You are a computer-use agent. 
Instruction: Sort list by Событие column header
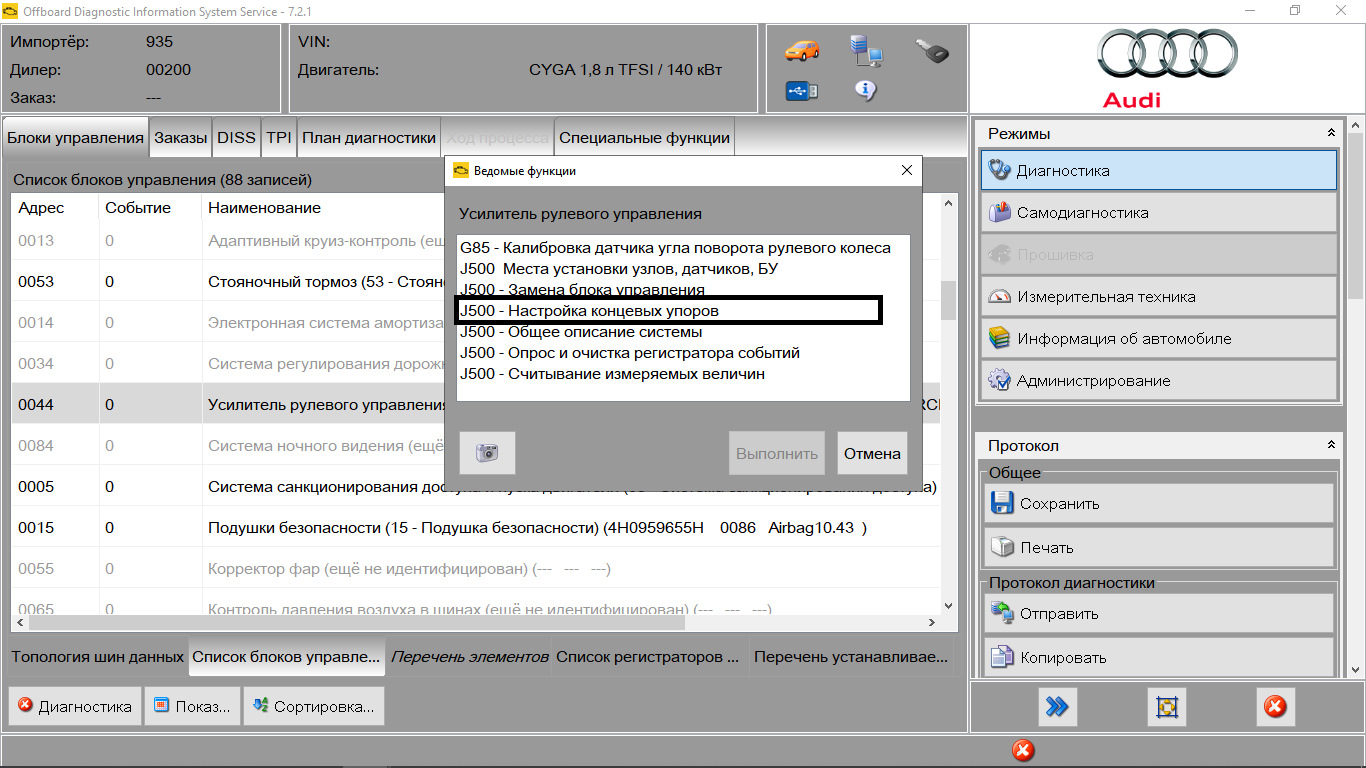point(149,208)
